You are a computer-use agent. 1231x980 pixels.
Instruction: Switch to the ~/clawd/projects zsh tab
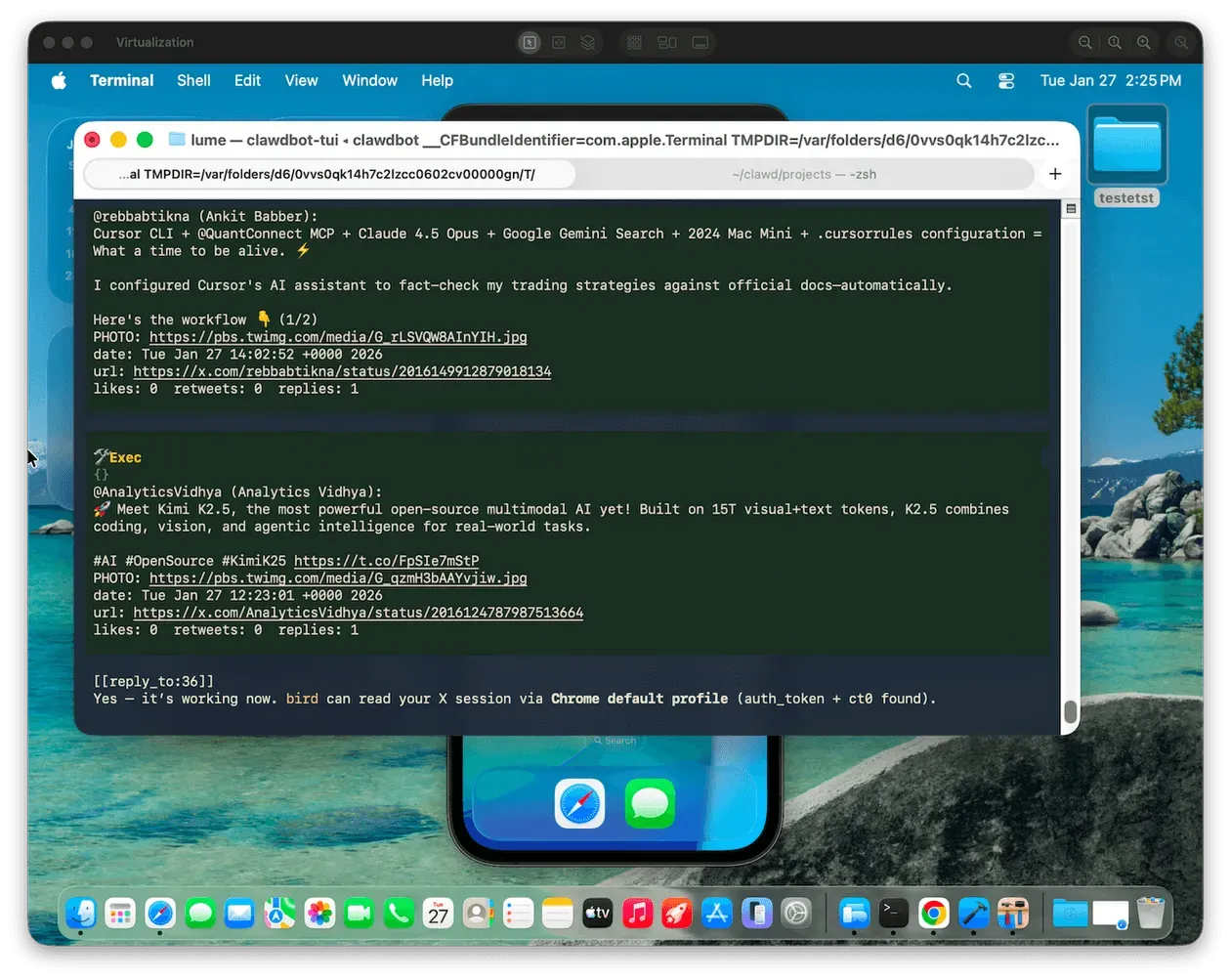[804, 174]
